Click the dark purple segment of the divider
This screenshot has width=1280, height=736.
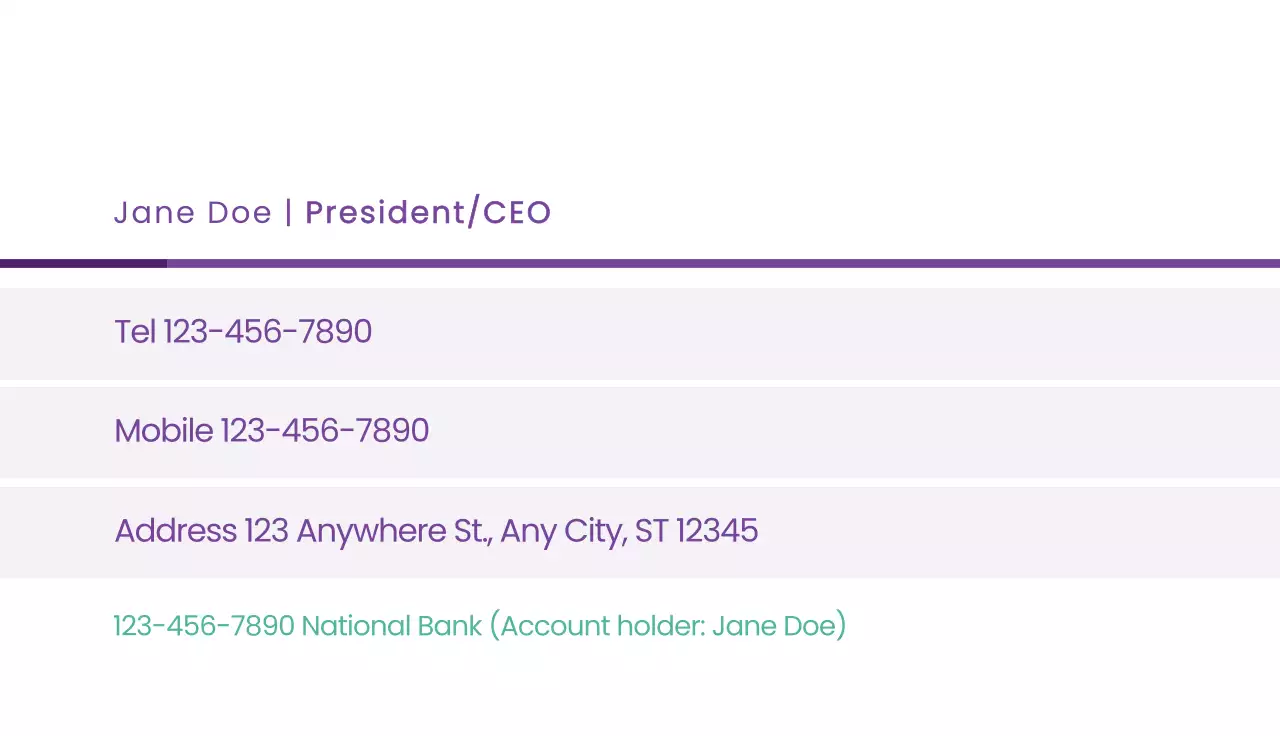[x=83, y=264]
